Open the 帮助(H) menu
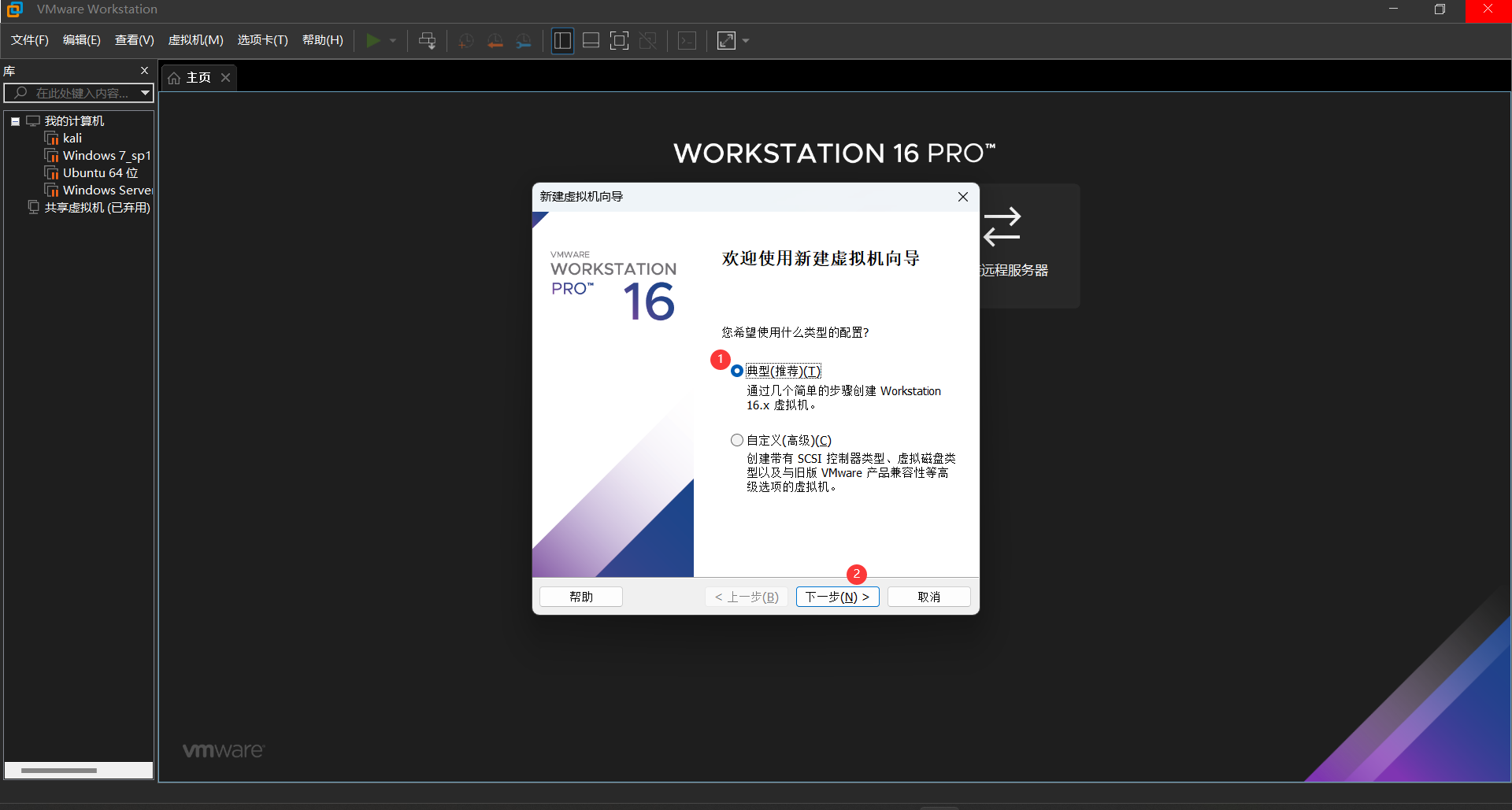The width and height of the screenshot is (1512, 810). 323,40
